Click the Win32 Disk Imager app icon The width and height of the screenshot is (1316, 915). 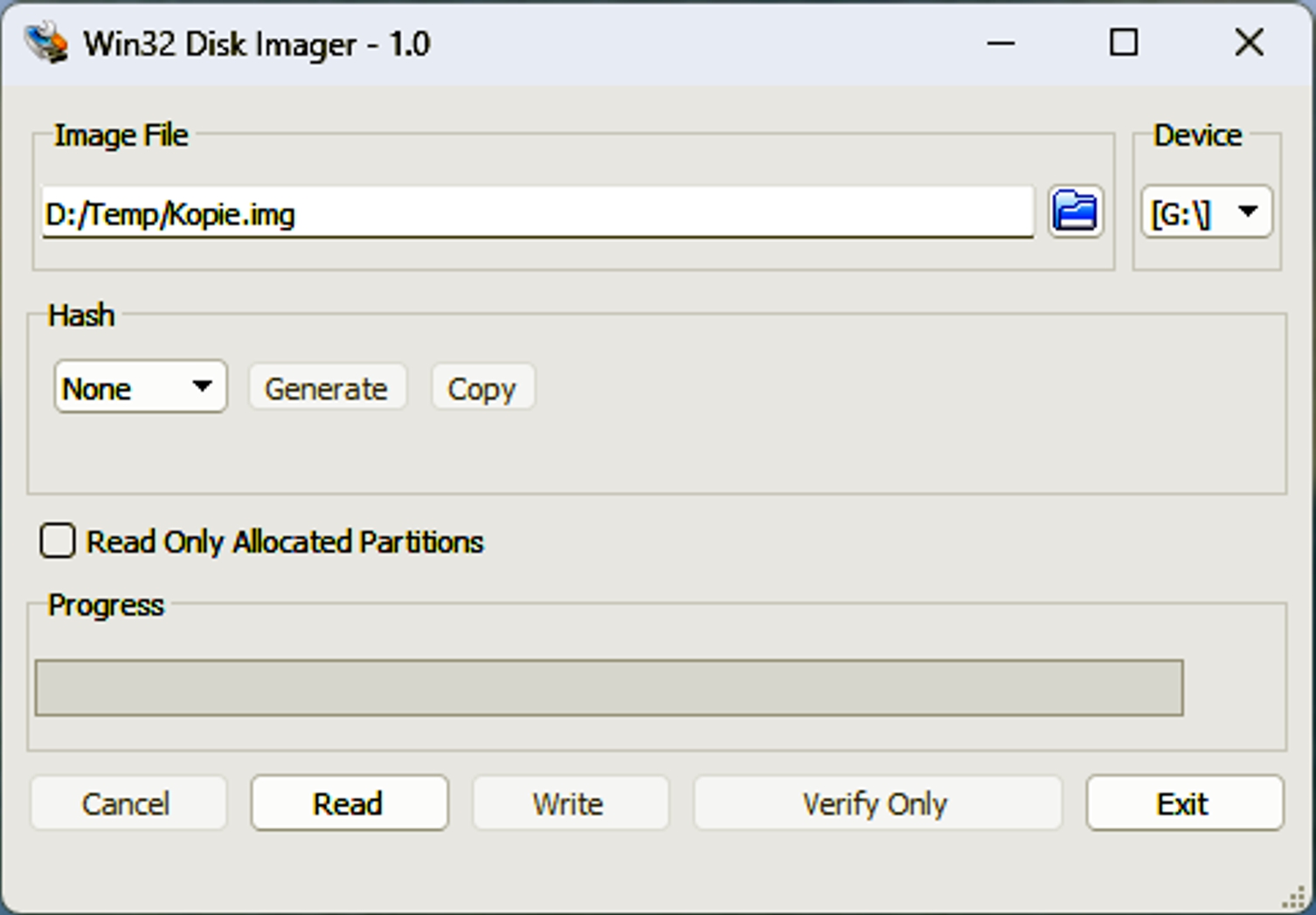point(46,44)
